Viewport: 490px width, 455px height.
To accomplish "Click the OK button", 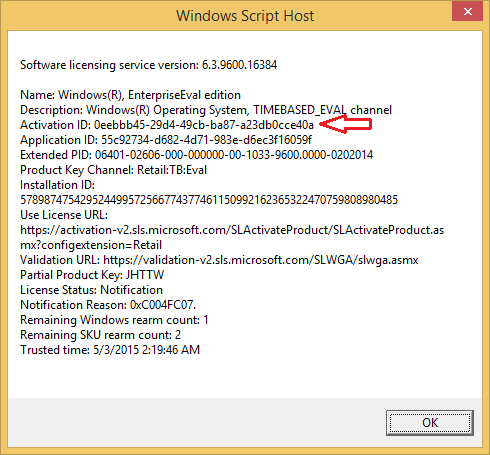I will pyautogui.click(x=430, y=423).
